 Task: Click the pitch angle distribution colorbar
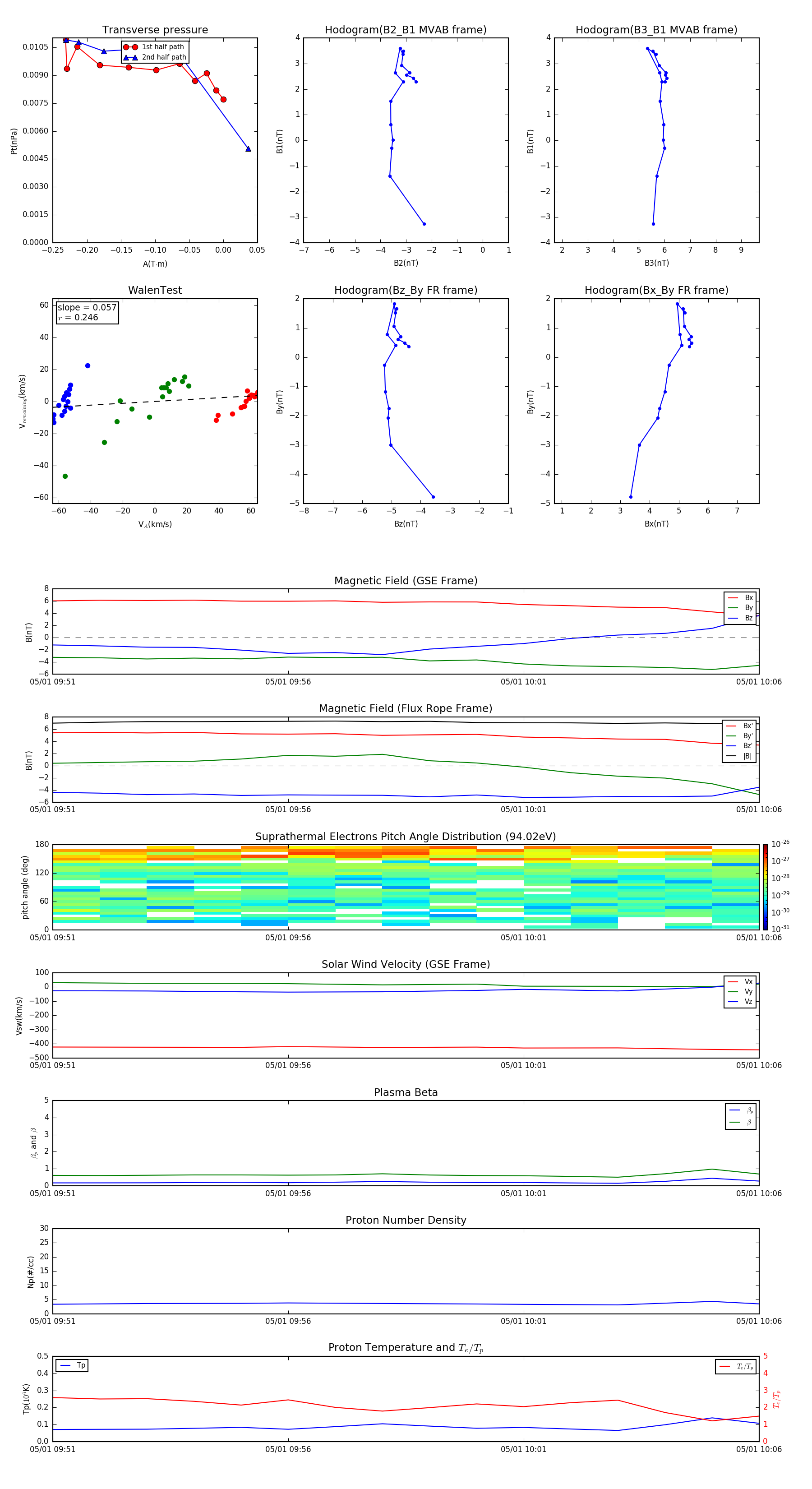pos(765,887)
